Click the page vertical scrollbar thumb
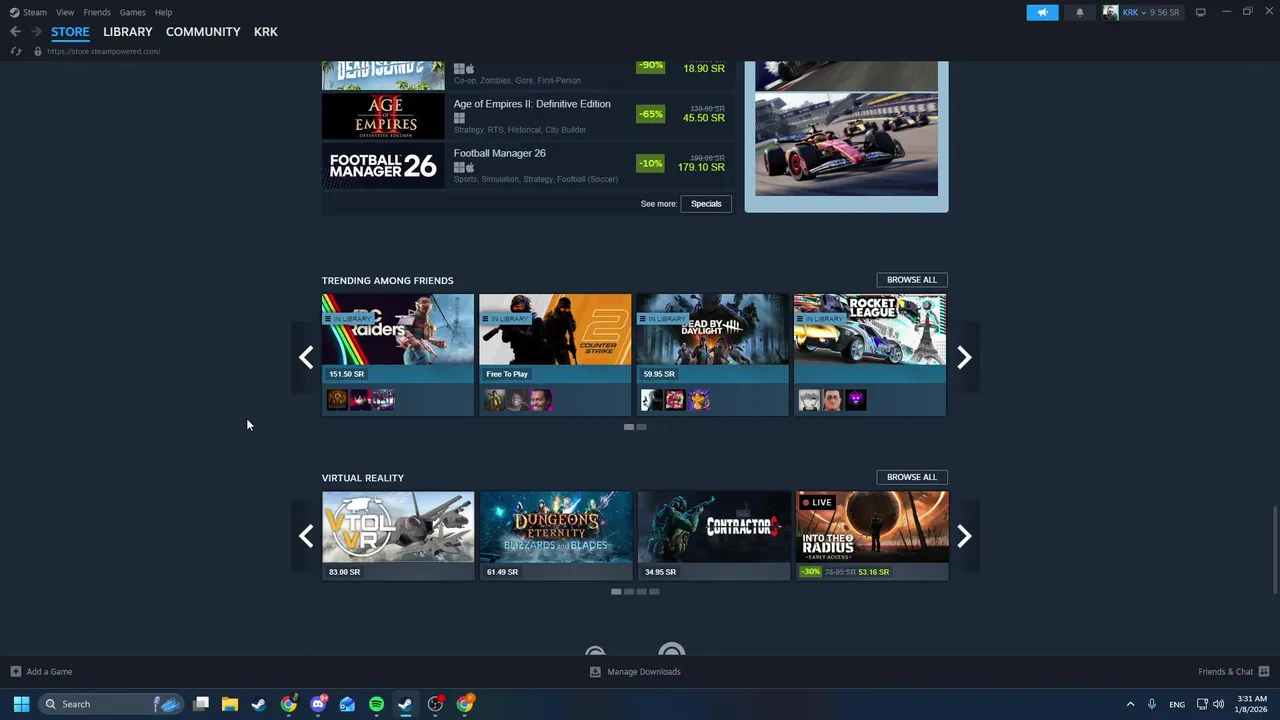The height and width of the screenshot is (720, 1280). point(1274,550)
